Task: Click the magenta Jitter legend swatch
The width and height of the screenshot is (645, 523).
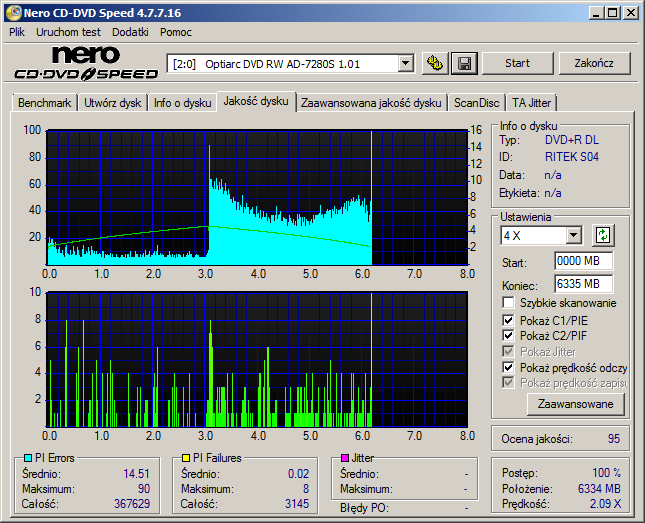Action: [345, 458]
